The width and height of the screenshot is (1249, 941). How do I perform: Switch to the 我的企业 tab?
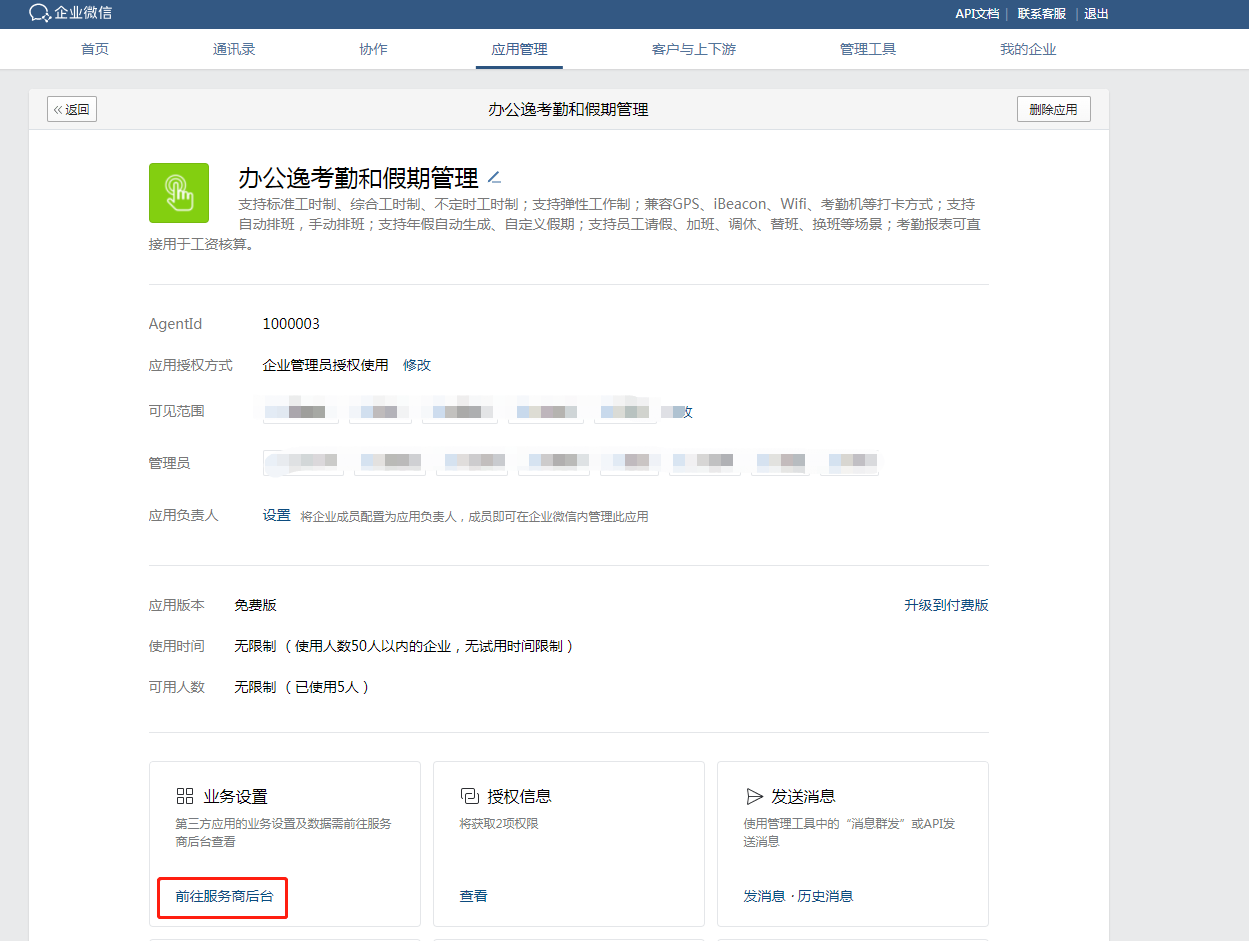[1028, 49]
